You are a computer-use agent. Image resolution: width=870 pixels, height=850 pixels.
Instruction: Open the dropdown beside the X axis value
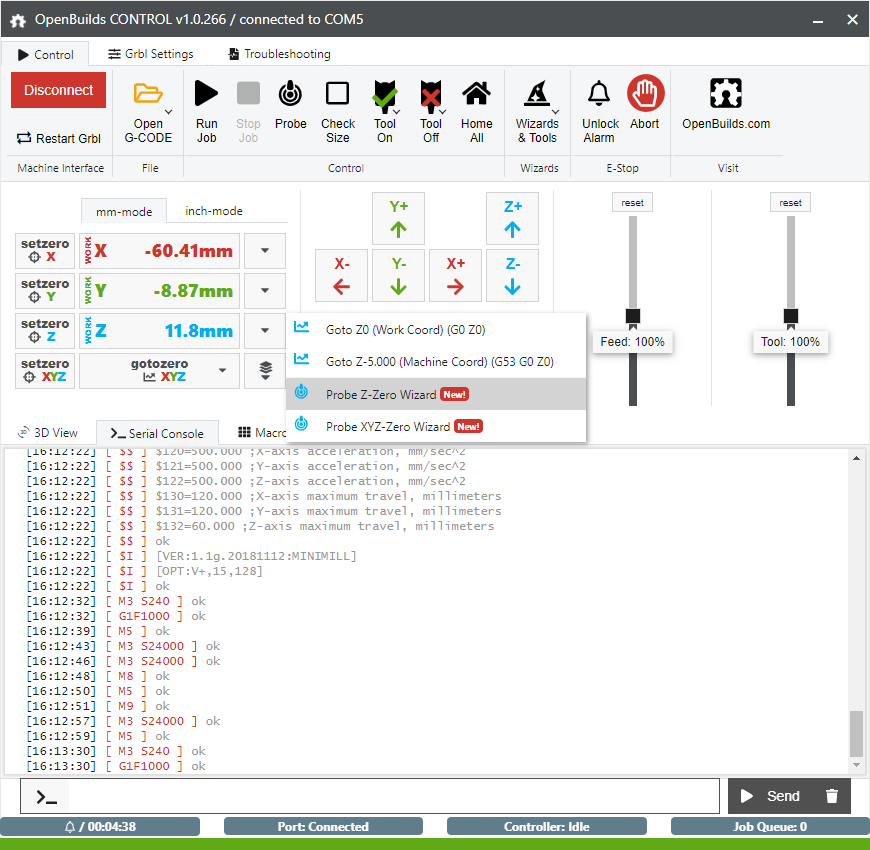pos(264,250)
